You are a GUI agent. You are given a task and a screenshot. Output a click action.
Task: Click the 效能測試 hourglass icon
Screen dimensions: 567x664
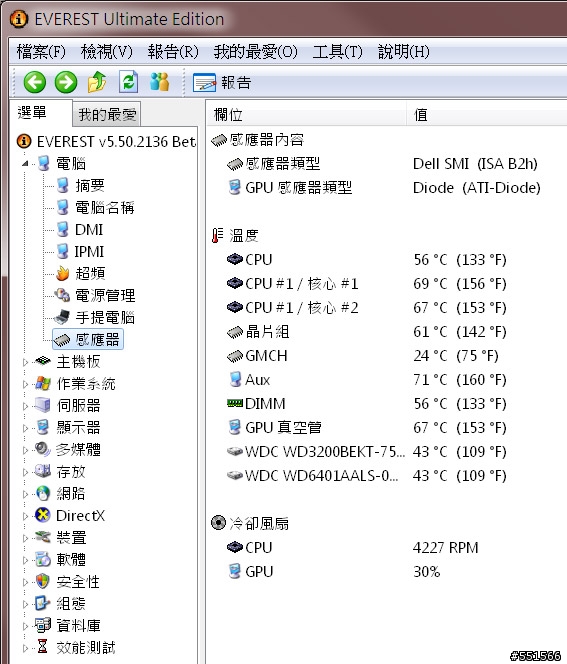[43, 647]
